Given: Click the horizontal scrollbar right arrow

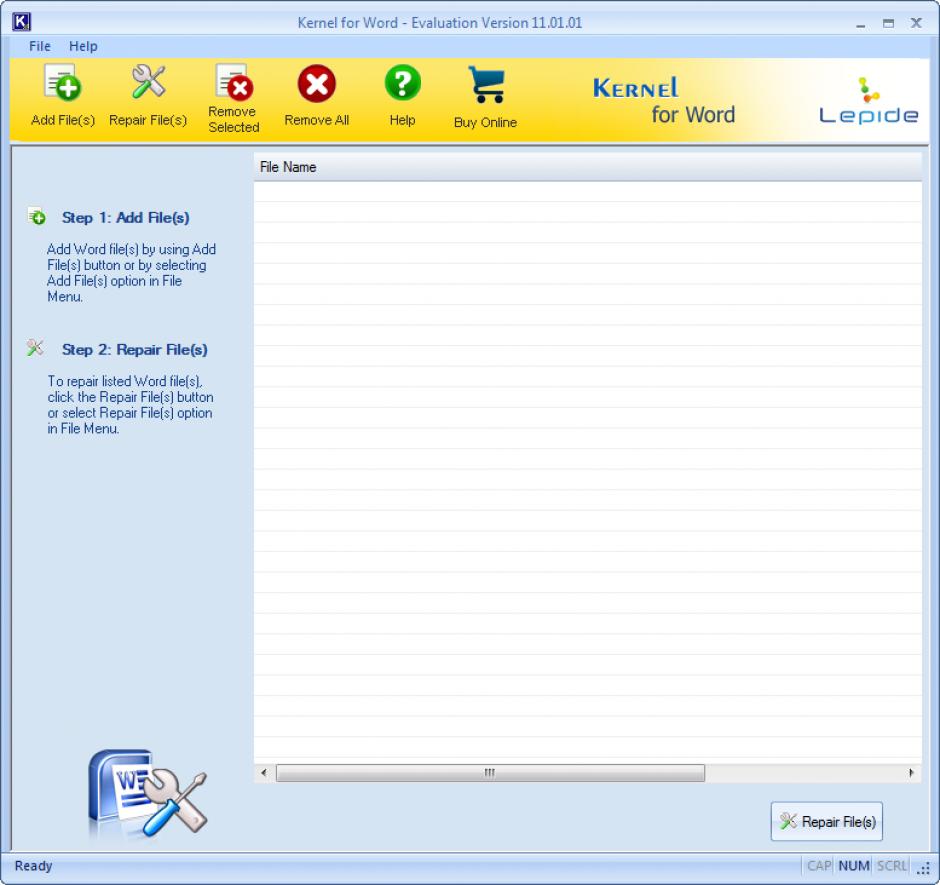Looking at the screenshot, I should (x=911, y=773).
